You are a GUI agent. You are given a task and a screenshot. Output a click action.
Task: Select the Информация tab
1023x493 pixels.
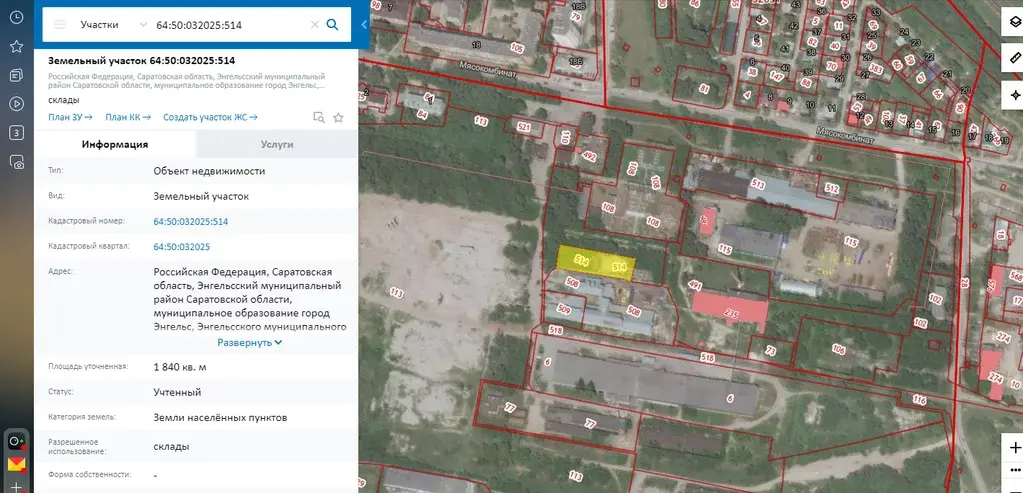click(x=115, y=144)
